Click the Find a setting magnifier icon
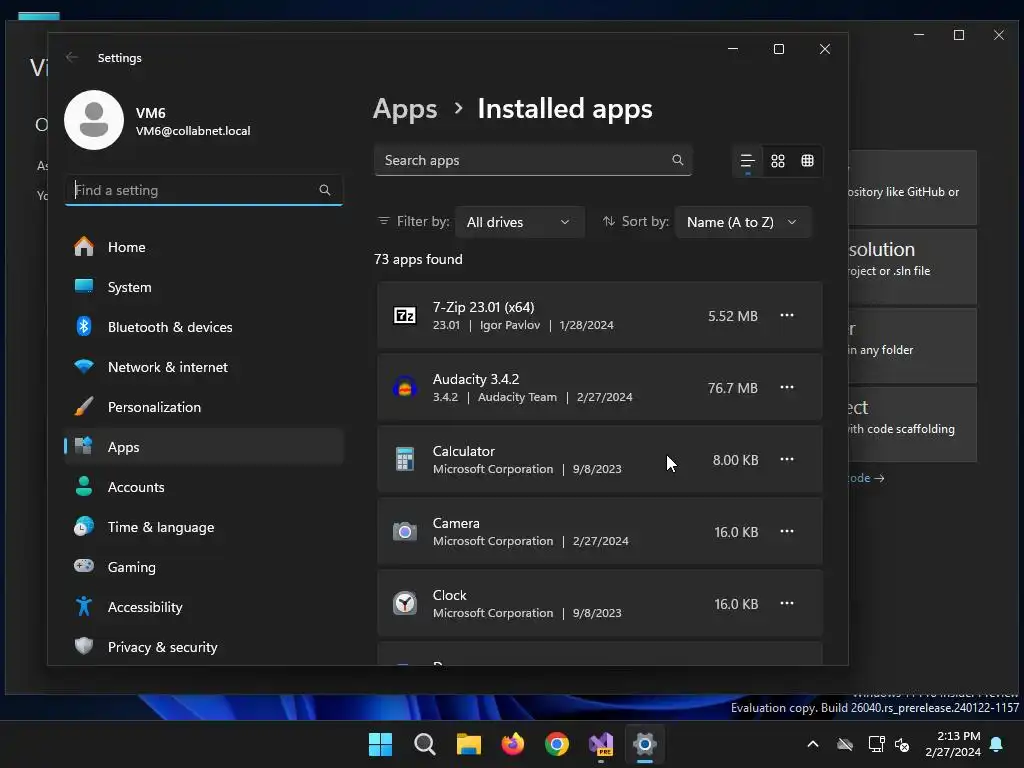 point(325,190)
